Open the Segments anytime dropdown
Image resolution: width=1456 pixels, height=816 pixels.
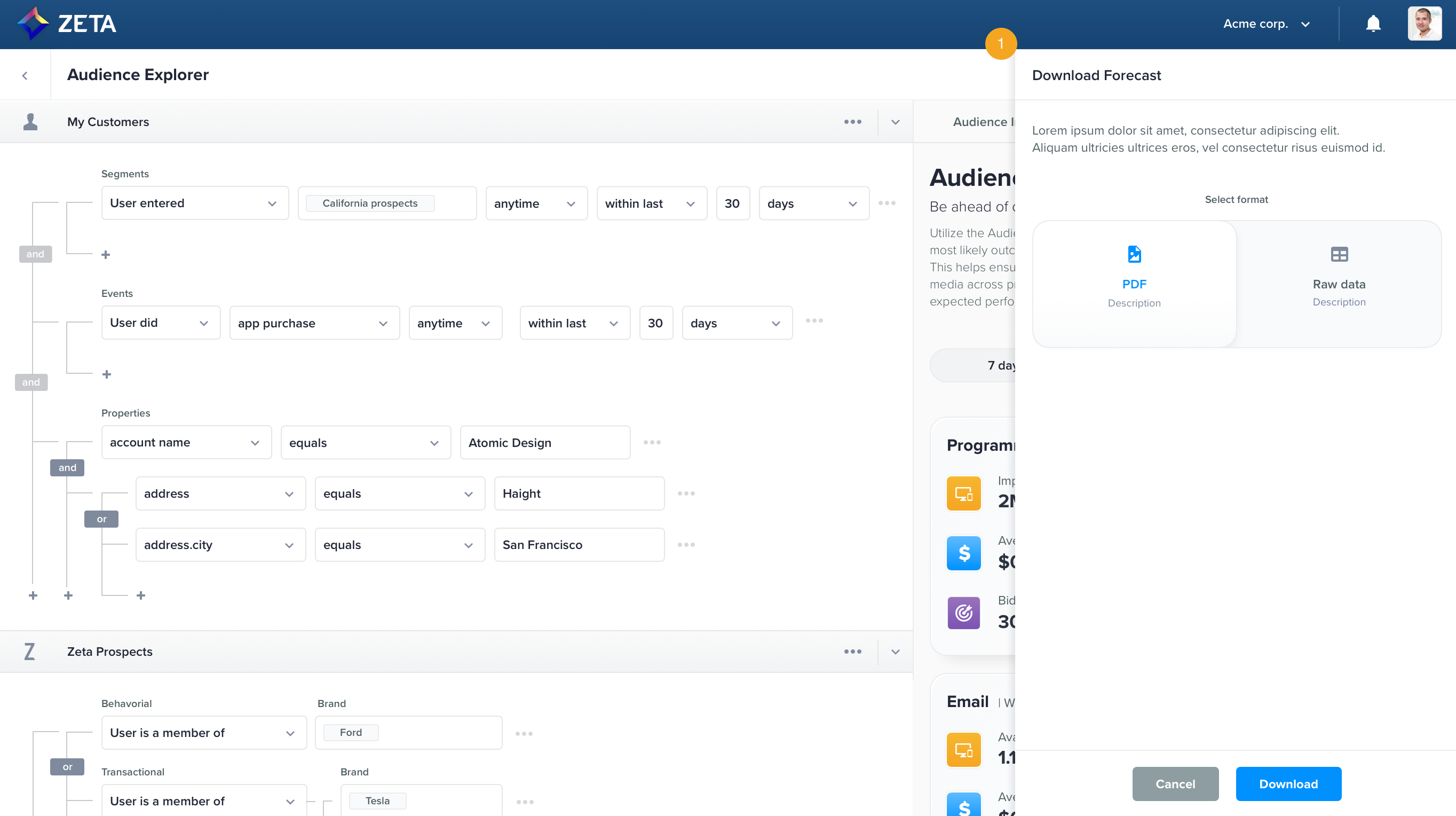(536, 203)
